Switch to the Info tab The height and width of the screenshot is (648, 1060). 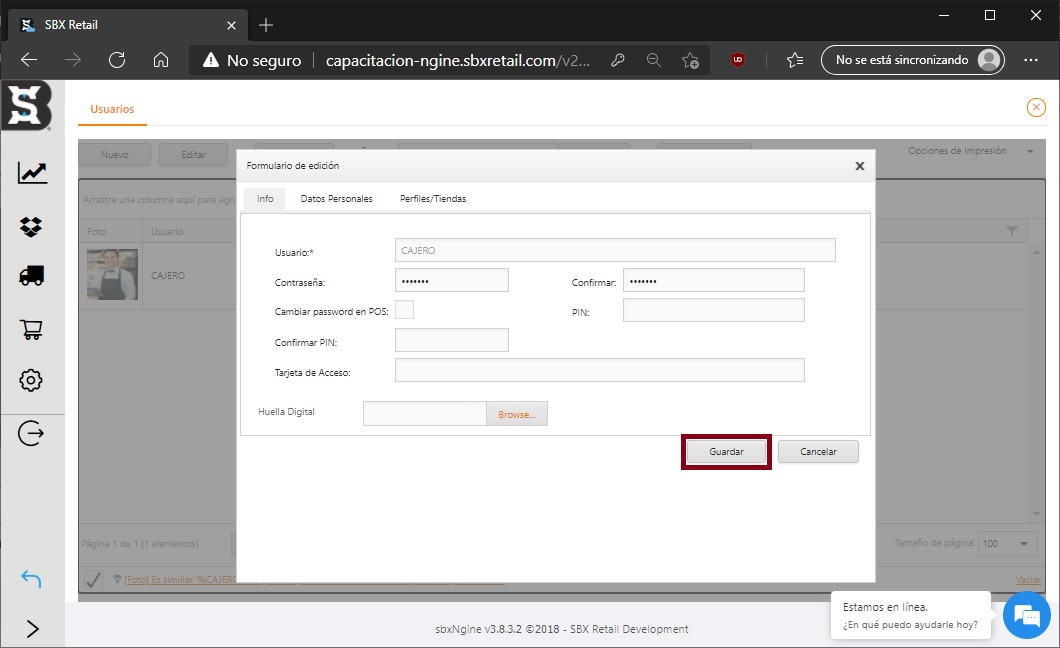click(265, 199)
